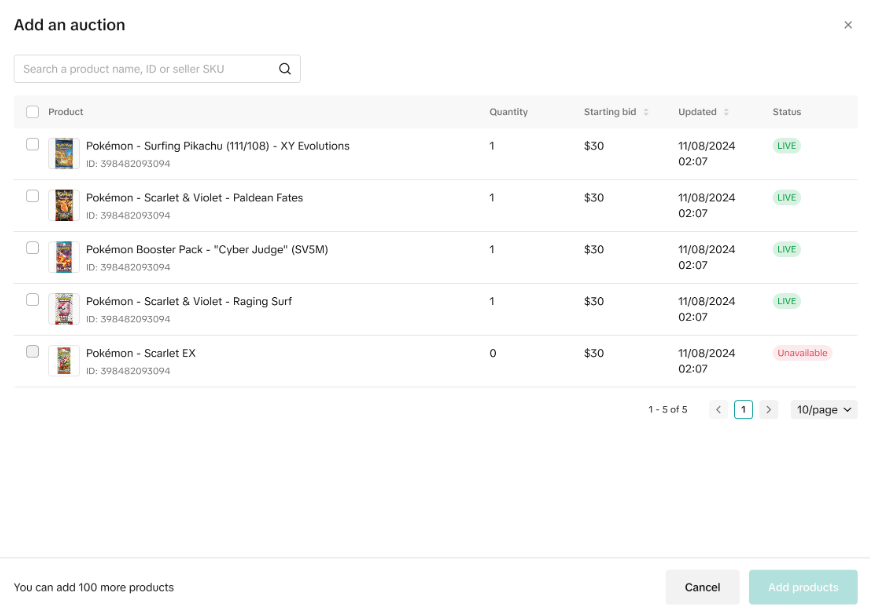The height and width of the screenshot is (609, 870).
Task: Click the Unavailable status badge
Action: pos(802,353)
